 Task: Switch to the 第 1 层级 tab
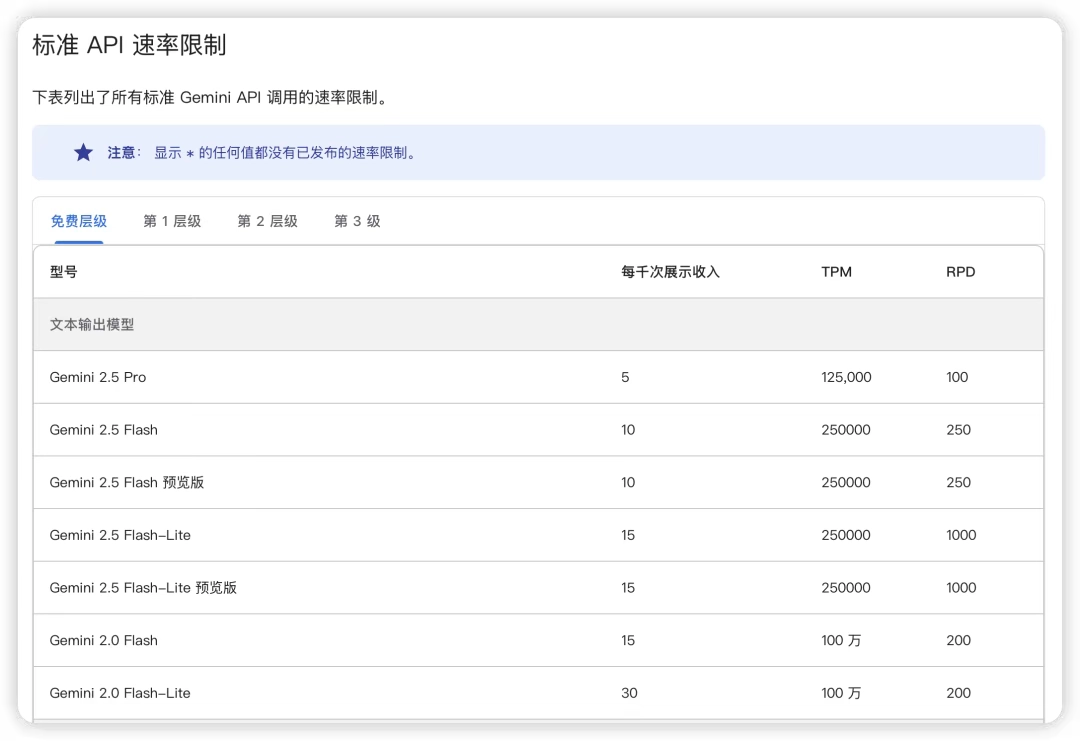click(x=171, y=221)
